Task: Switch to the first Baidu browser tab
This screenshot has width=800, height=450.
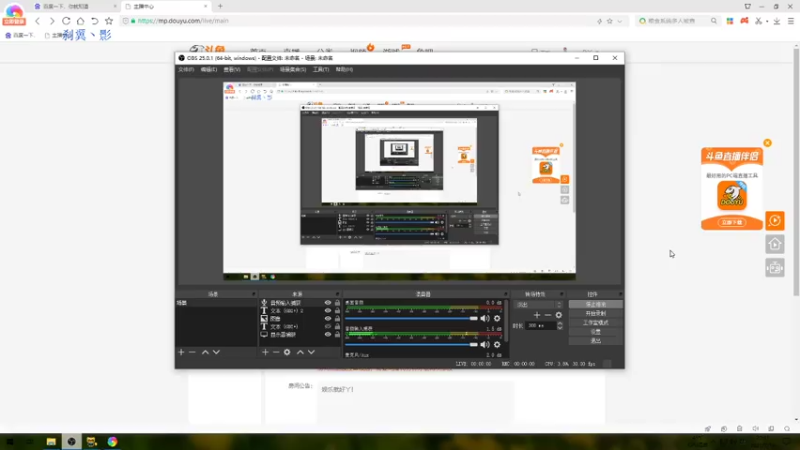Action: [74, 6]
